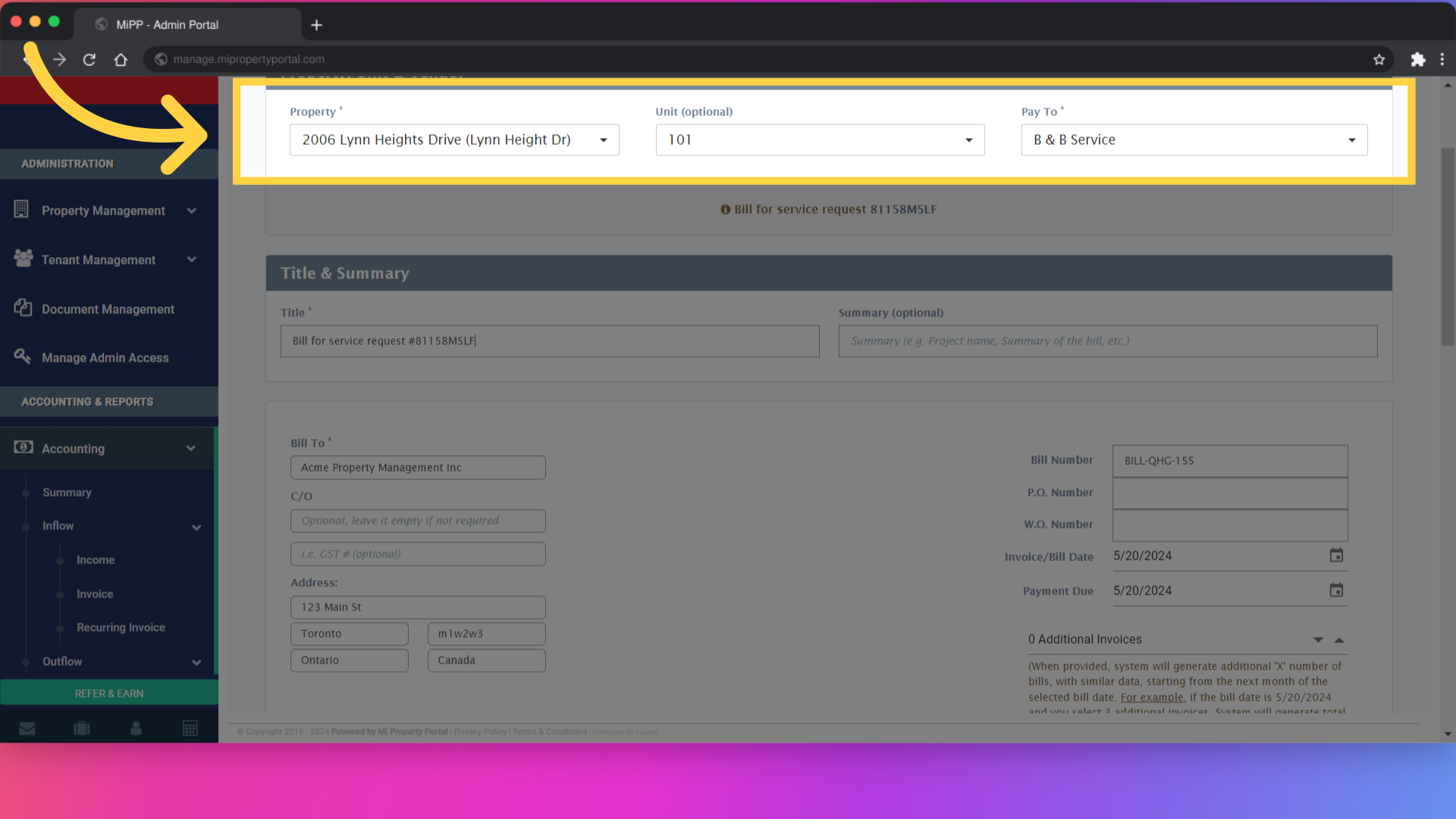Open the calculator icon in sidebar footer
This screenshot has width=1456, height=819.
coord(190,728)
